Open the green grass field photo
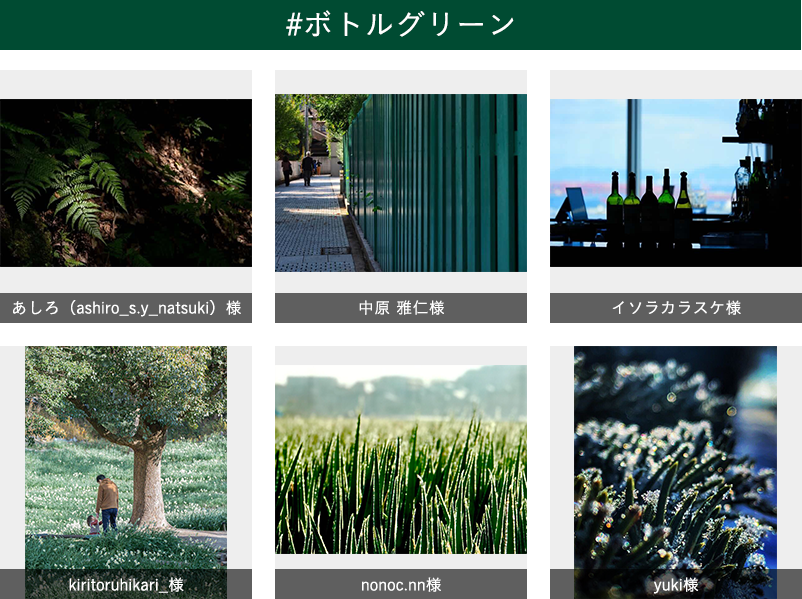Viewport: 802px width, 599px height. pyautogui.click(x=400, y=459)
